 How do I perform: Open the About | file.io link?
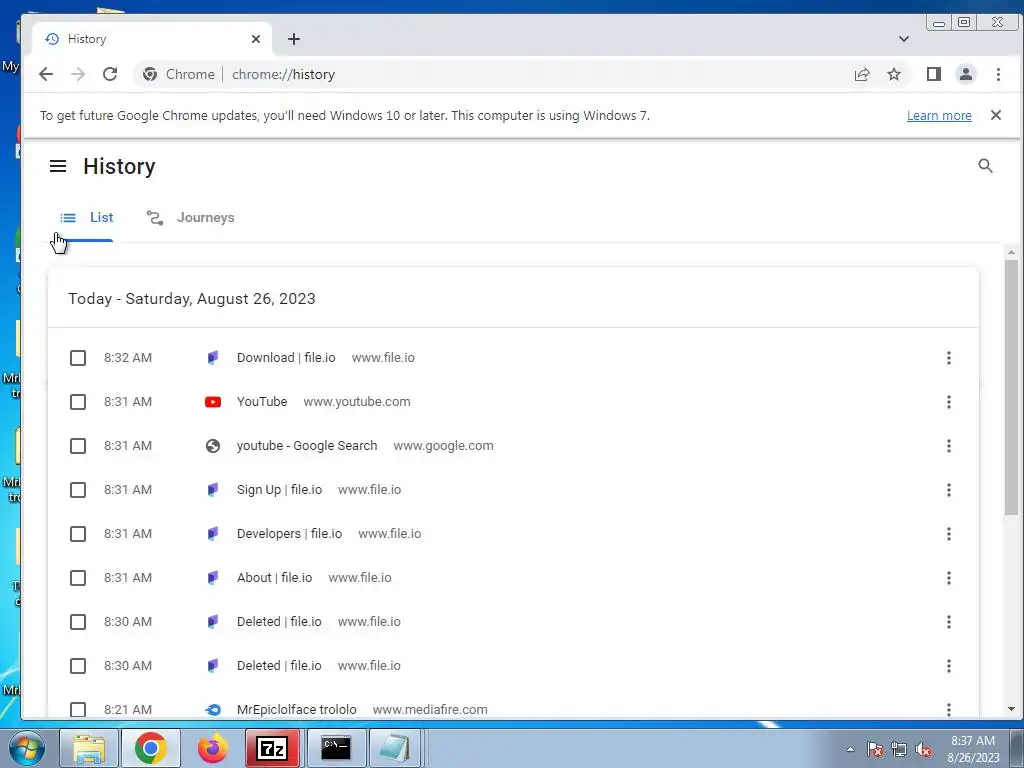[274, 578]
